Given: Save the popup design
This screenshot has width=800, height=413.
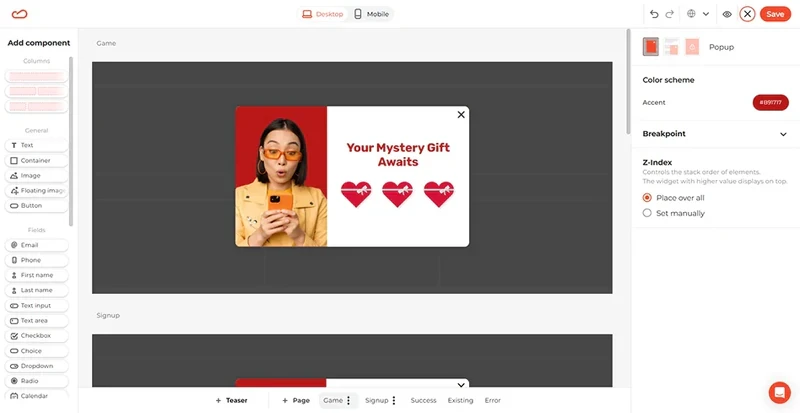Looking at the screenshot, I should [x=775, y=14].
